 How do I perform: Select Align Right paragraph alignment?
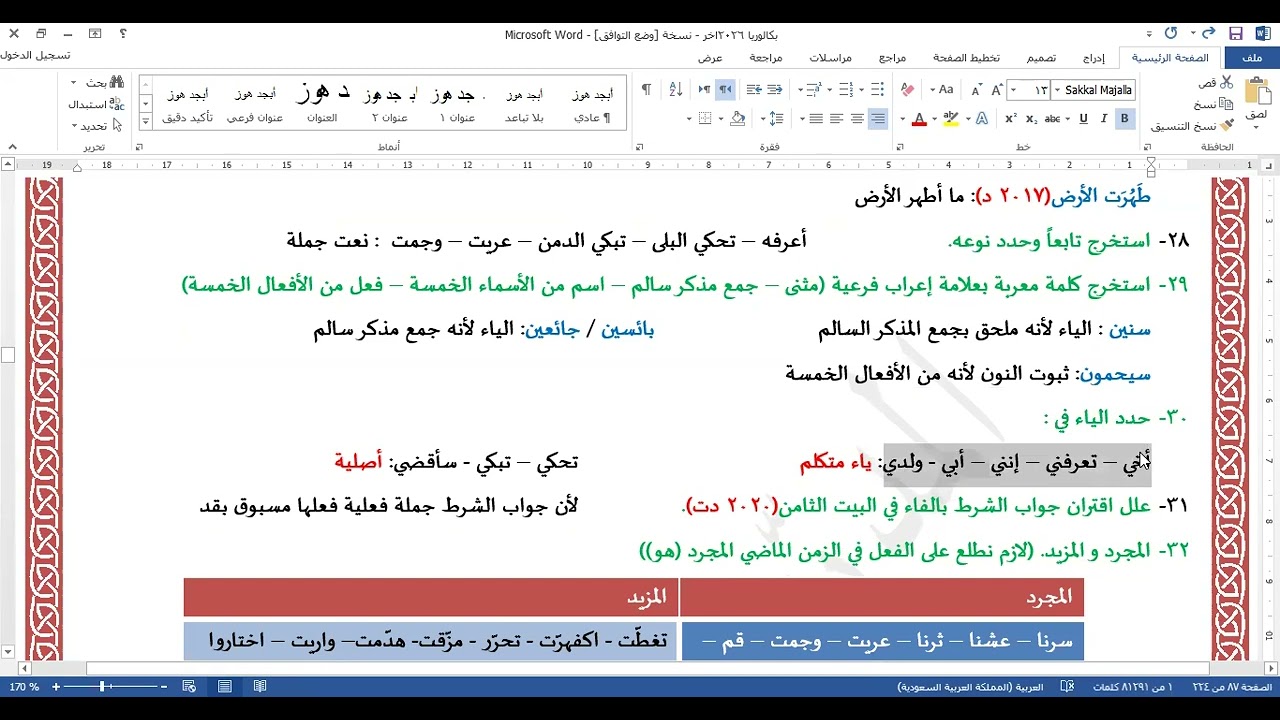[878, 119]
